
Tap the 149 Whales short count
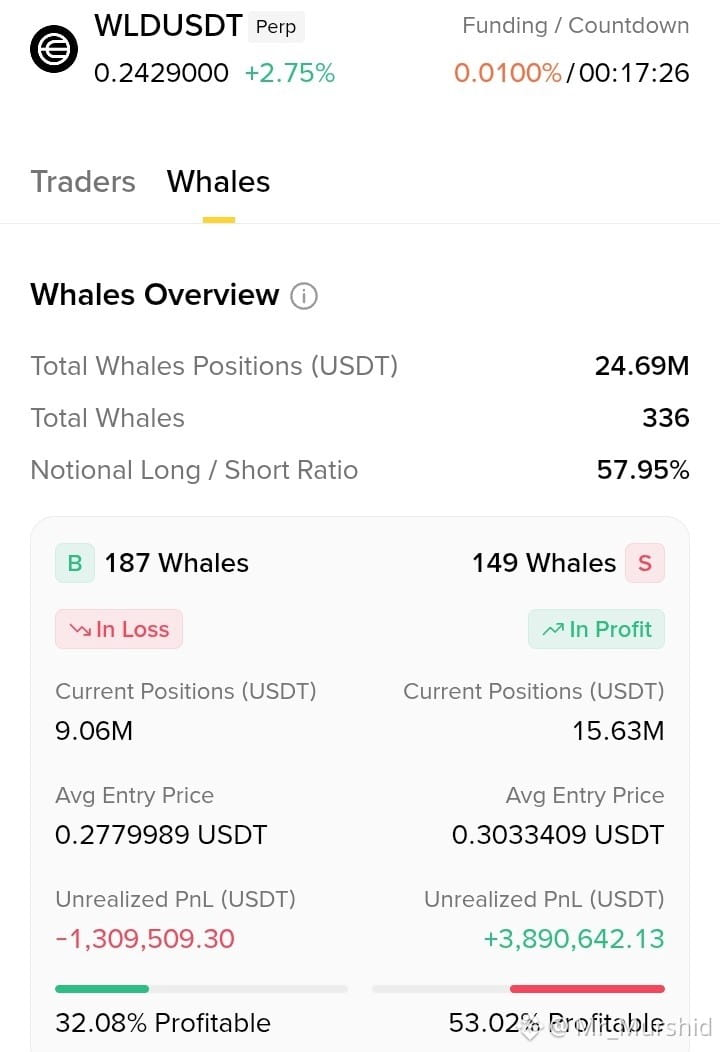coord(544,563)
